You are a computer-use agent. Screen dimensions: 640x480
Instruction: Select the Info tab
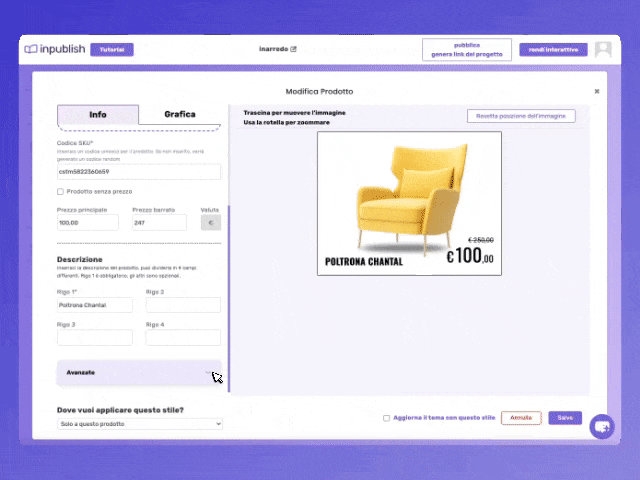point(98,115)
